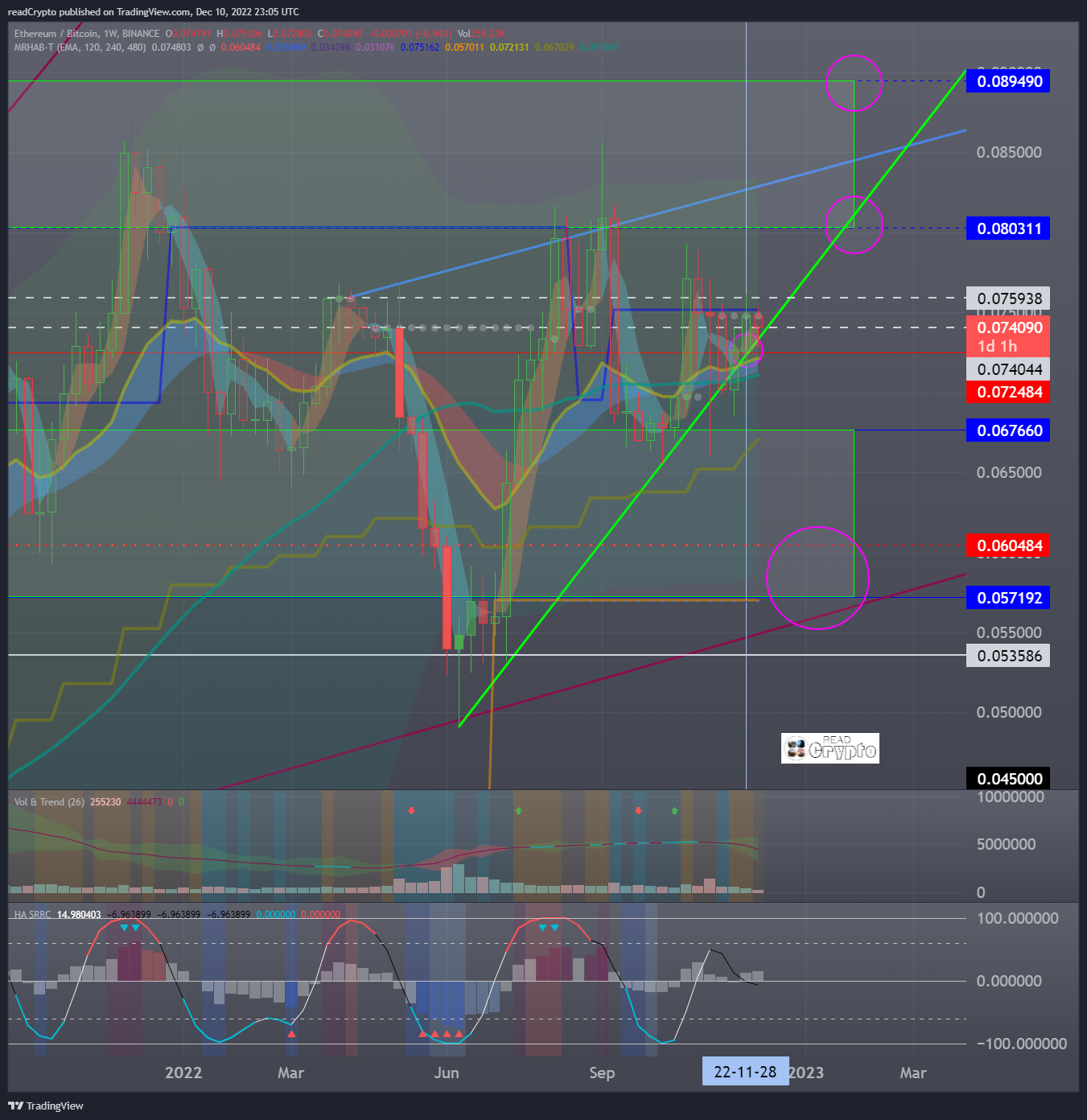
Task: Click the 10000000 volume axis value
Action: (x=1011, y=797)
